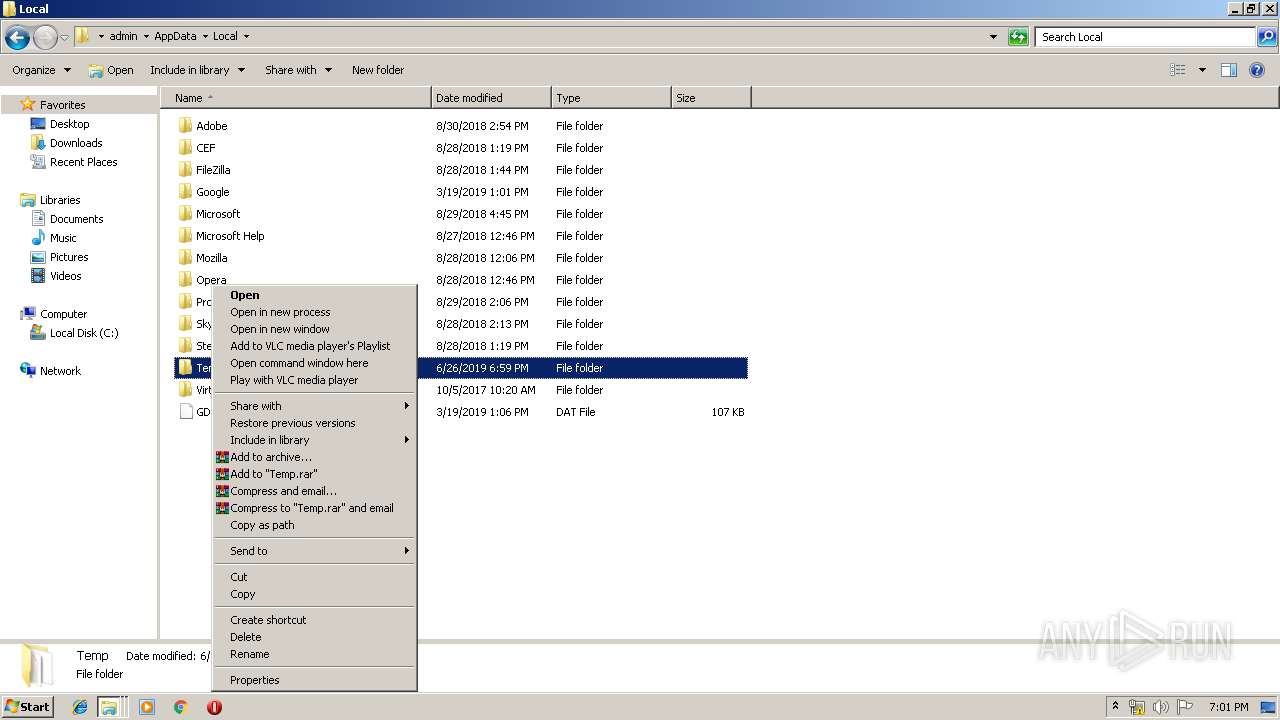Open Include in library dropdown
The height and width of the screenshot is (720, 1280).
point(197,70)
